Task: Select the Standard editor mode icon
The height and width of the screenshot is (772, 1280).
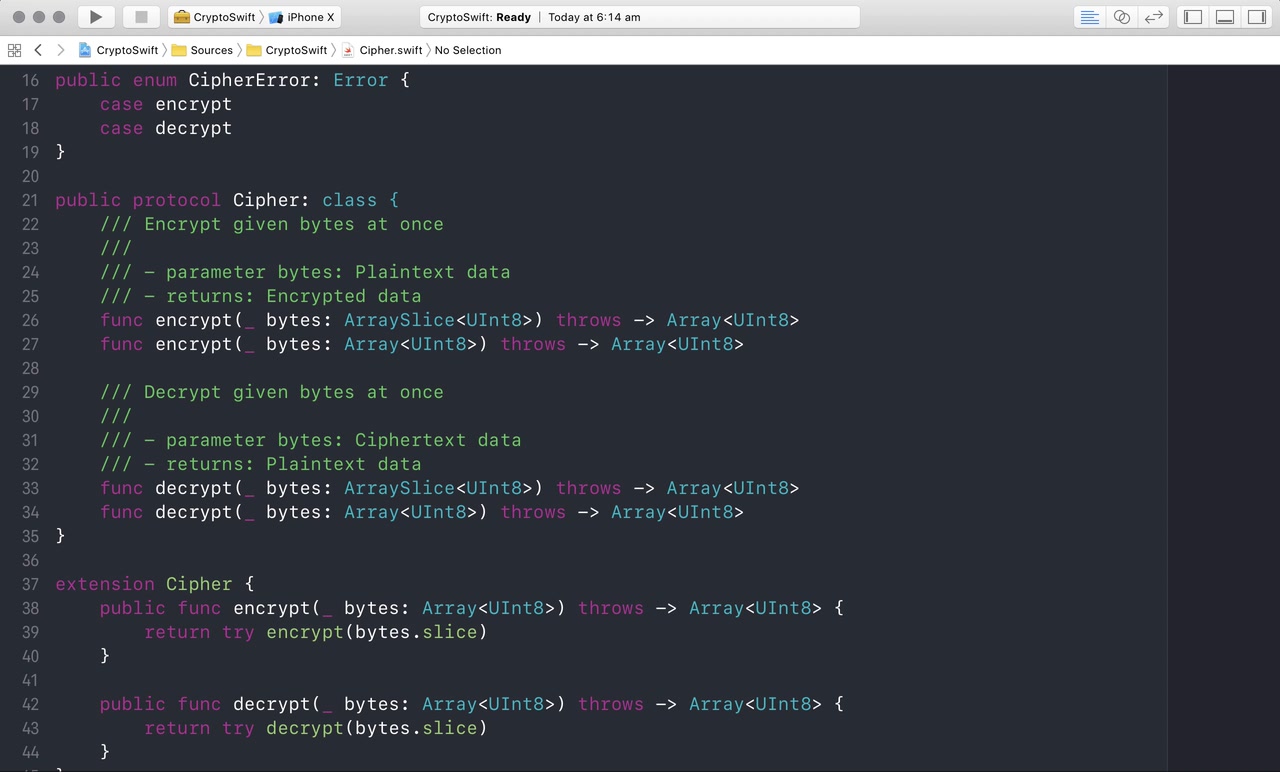Action: (1089, 17)
